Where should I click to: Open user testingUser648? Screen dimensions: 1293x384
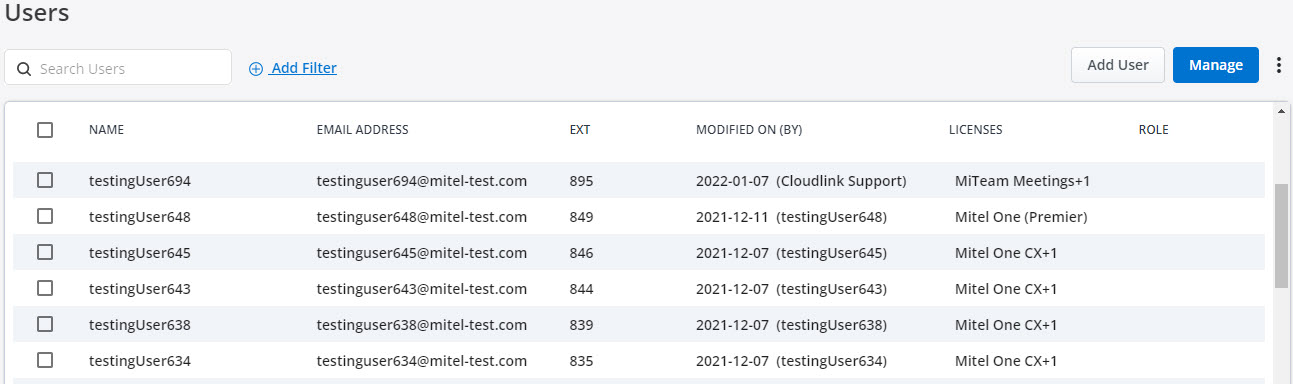pyautogui.click(x=139, y=217)
